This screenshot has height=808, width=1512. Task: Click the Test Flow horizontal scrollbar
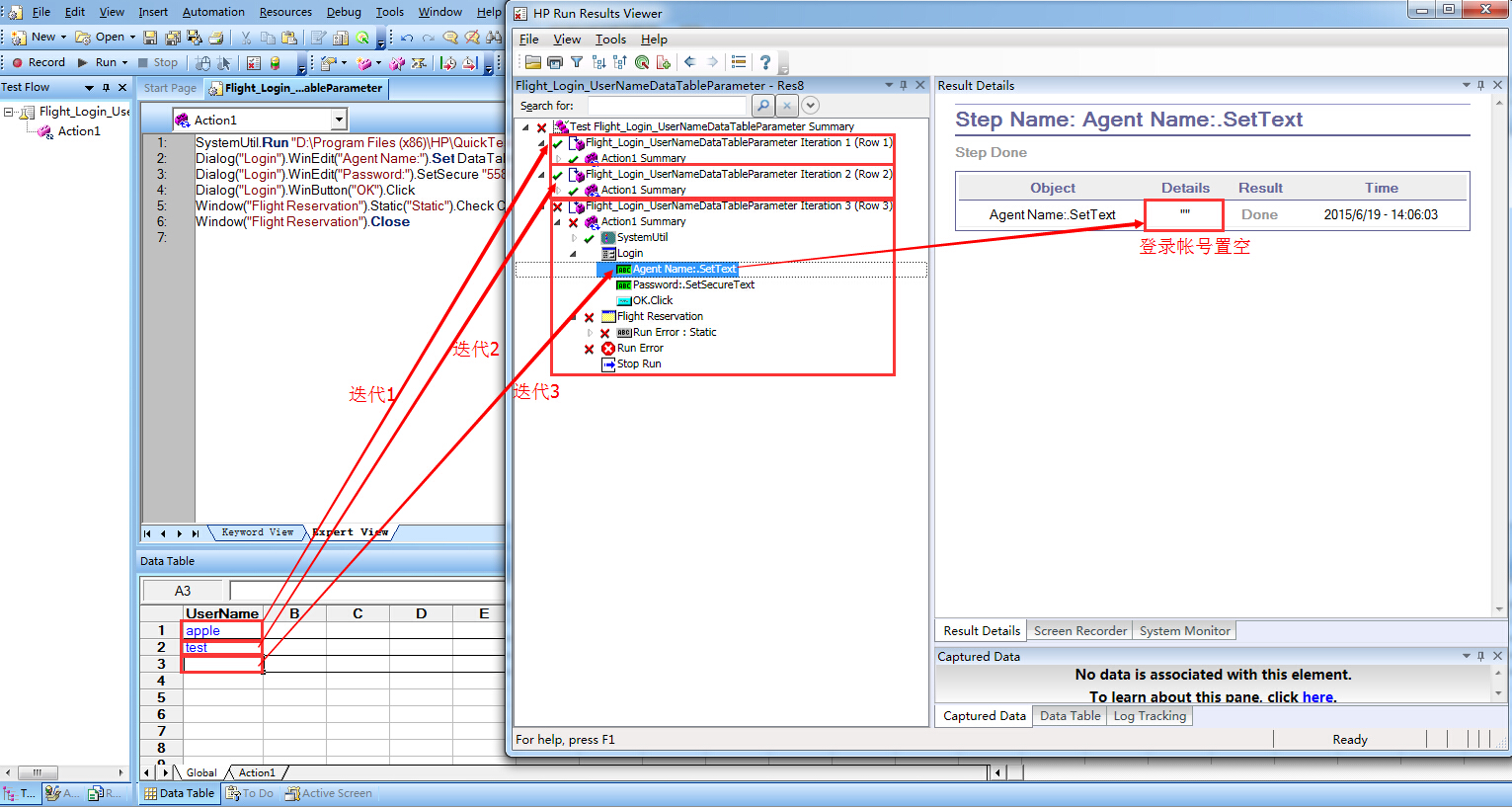65,772
